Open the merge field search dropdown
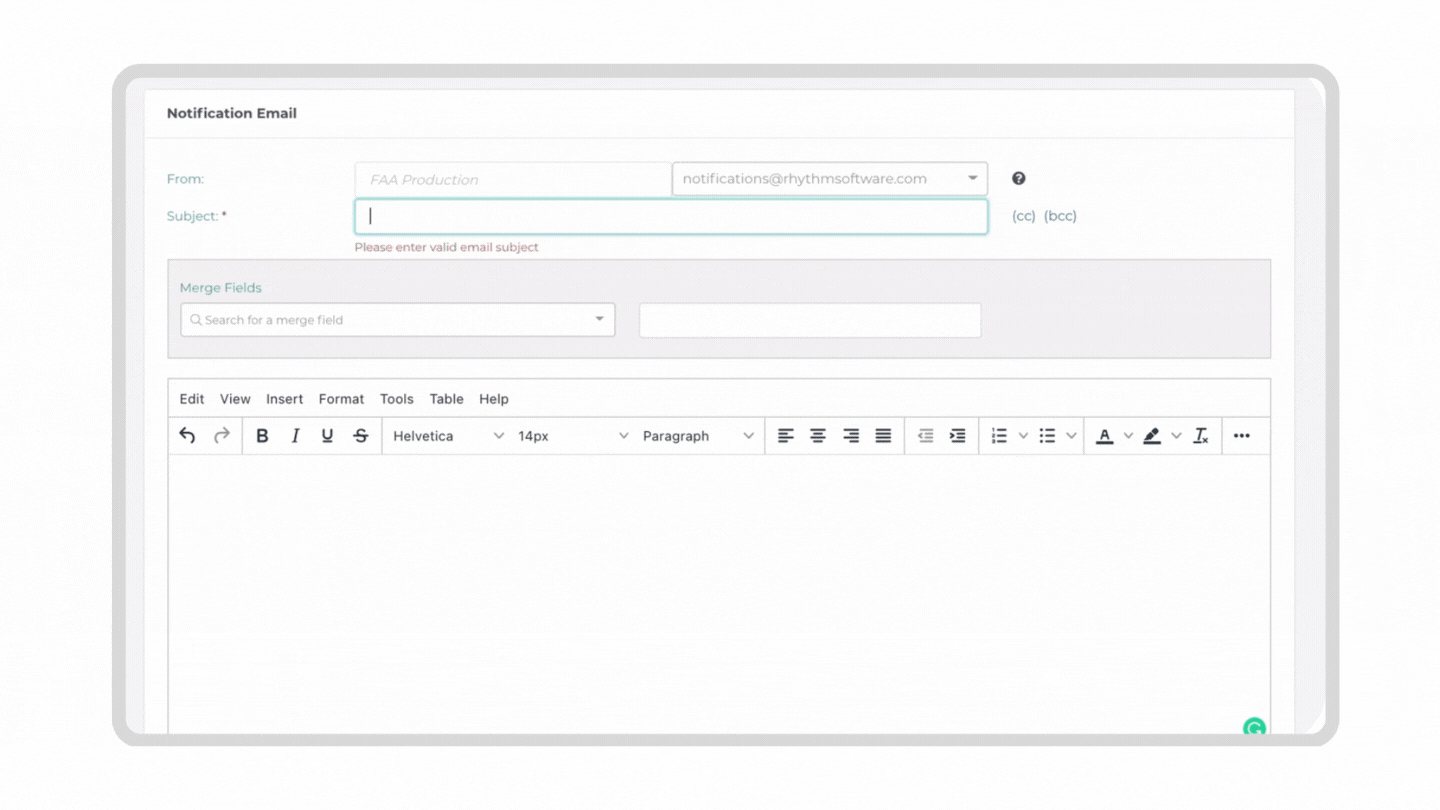Viewport: 1440px width, 810px height. 398,320
